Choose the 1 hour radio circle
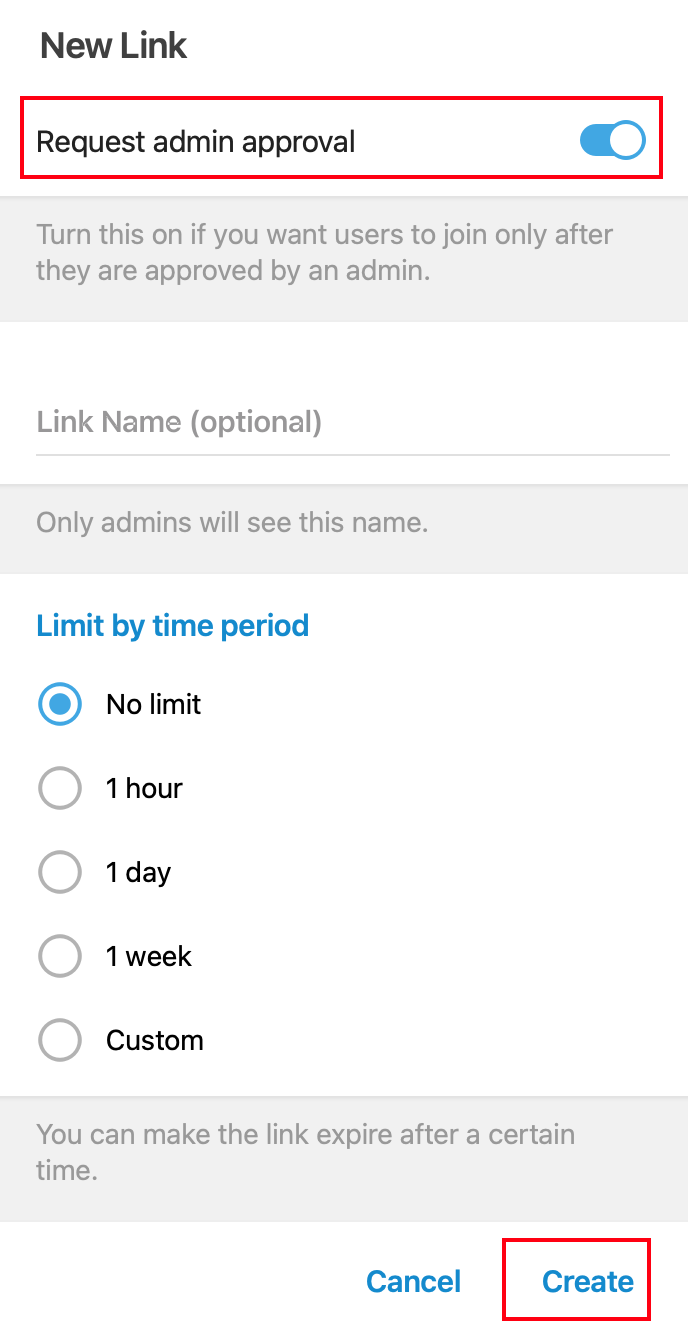688x1330 pixels. (59, 789)
